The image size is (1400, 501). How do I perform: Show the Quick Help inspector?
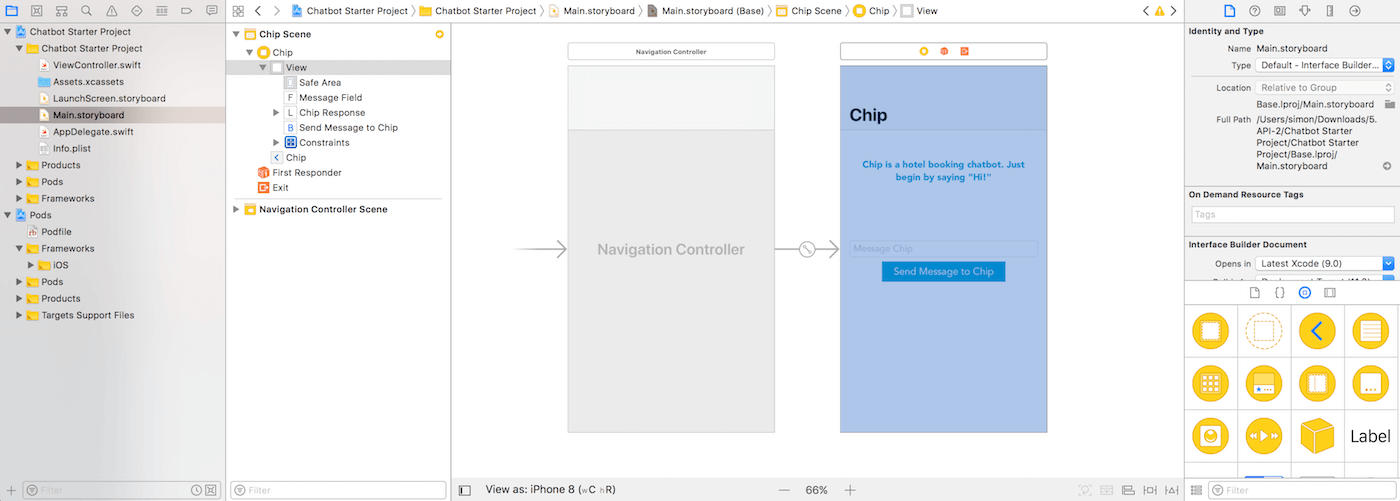coord(1254,11)
